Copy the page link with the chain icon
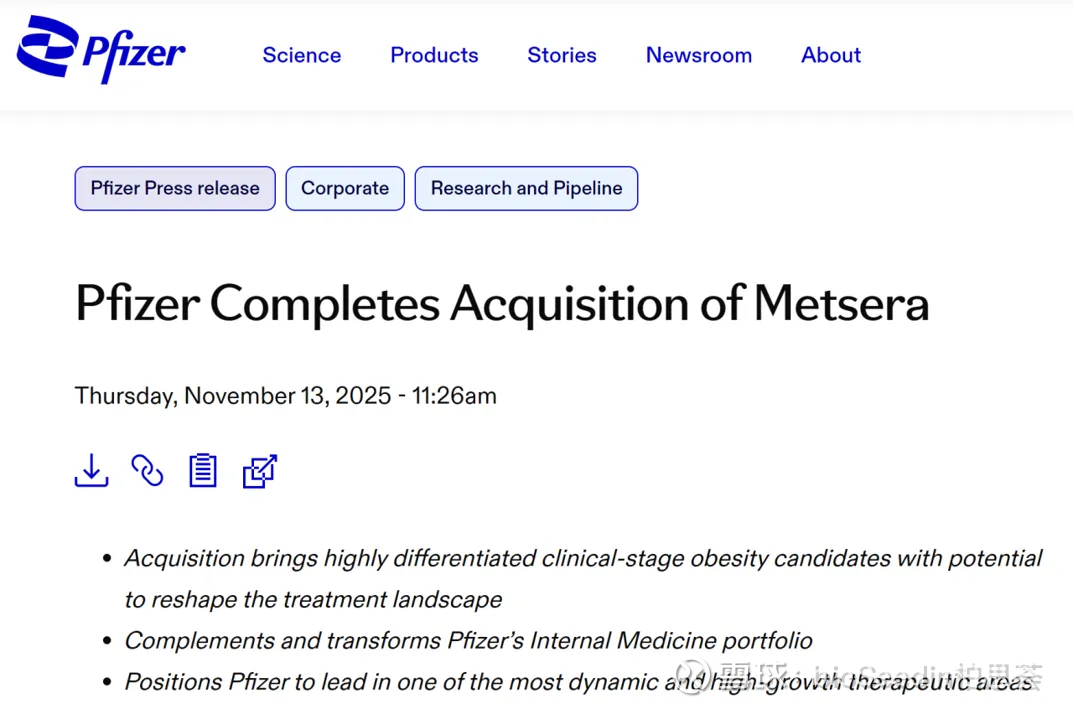 pos(147,470)
